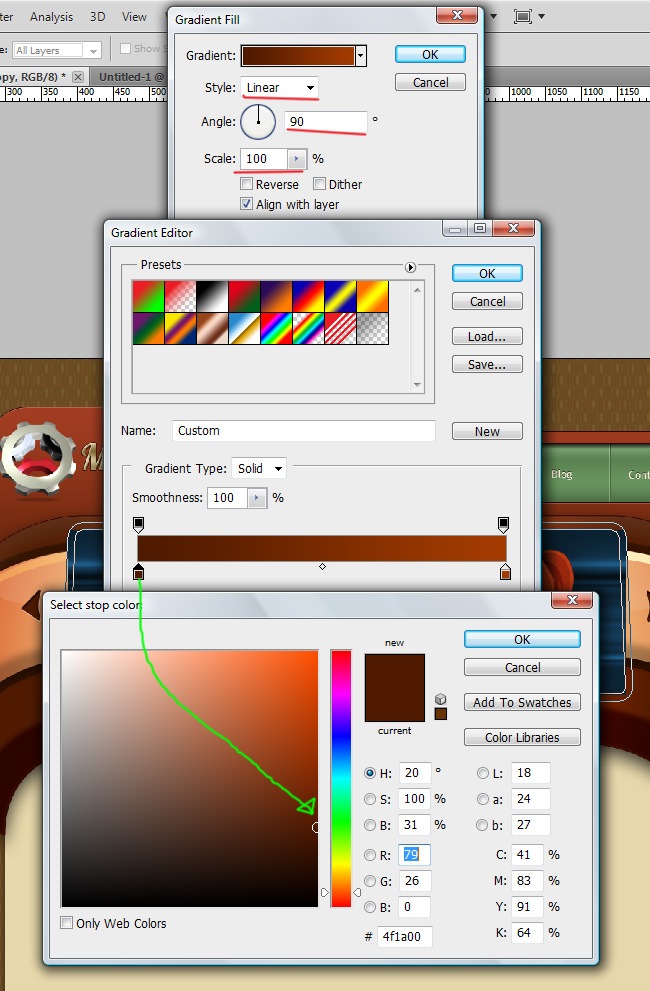Select the Lab a radio button

click(x=482, y=799)
